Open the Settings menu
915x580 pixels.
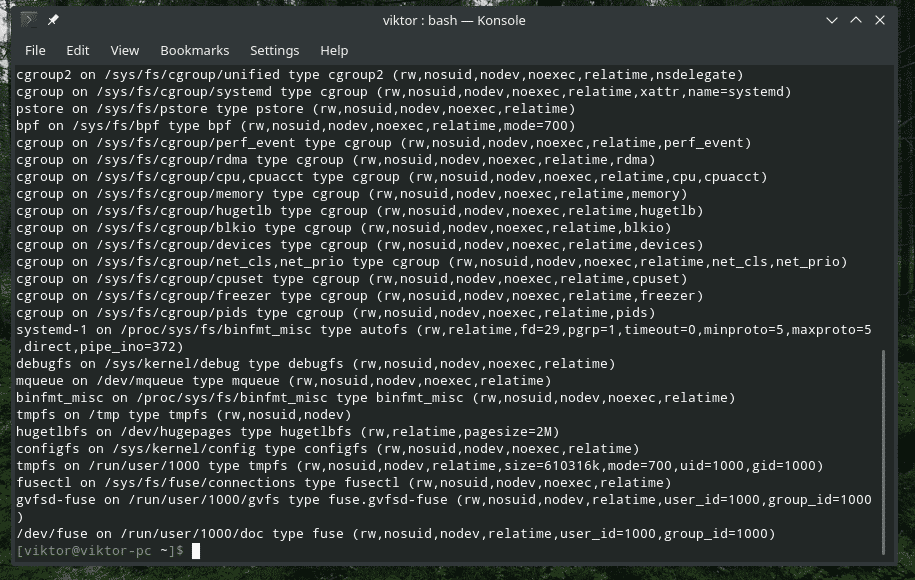coord(274,50)
